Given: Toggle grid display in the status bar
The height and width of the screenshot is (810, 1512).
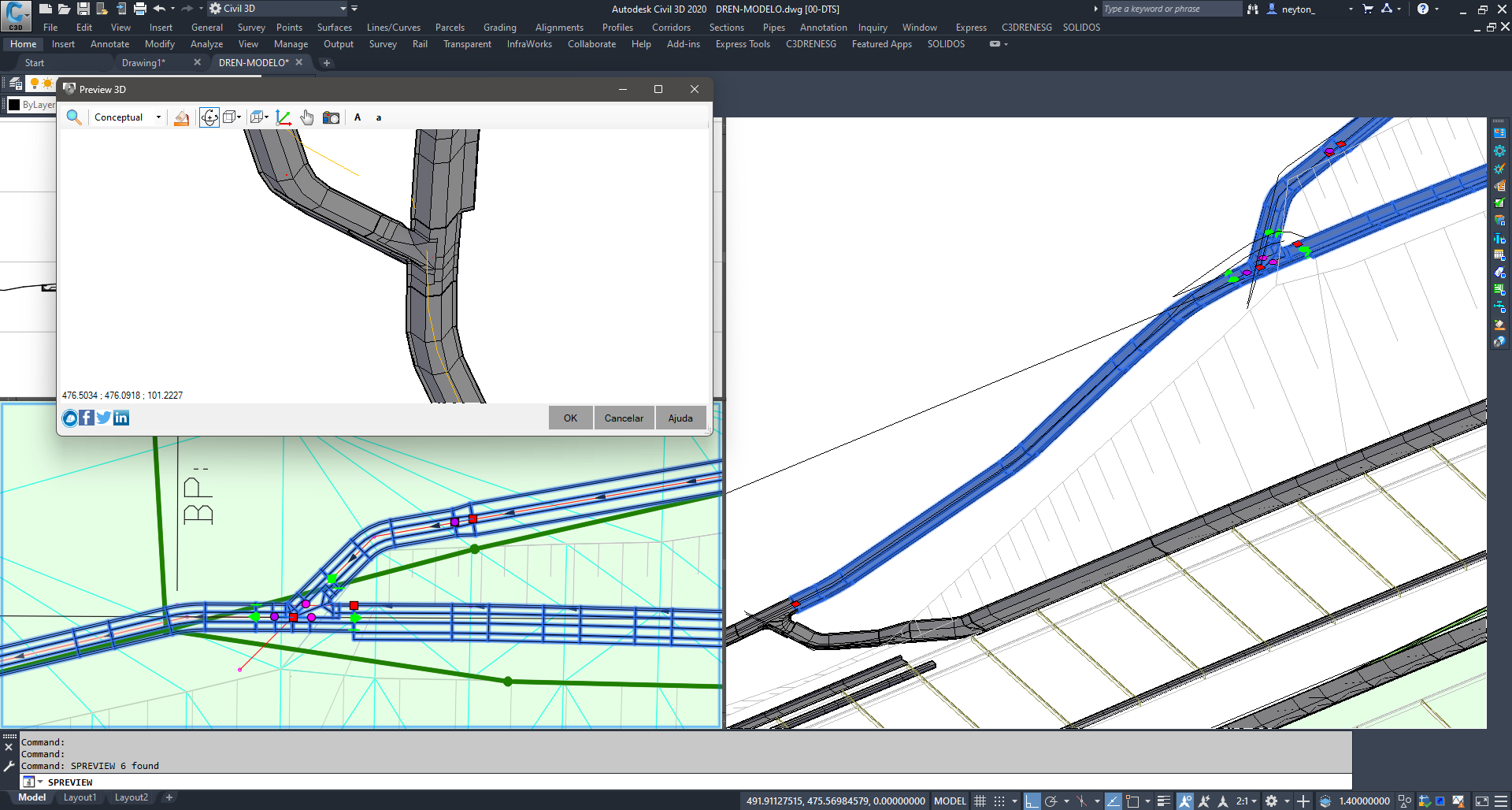Looking at the screenshot, I should [x=980, y=801].
